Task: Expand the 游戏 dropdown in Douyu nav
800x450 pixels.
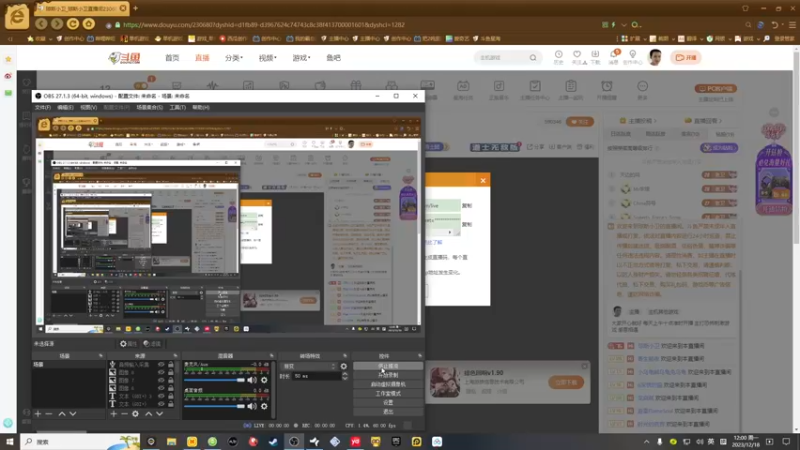Action: click(301, 58)
